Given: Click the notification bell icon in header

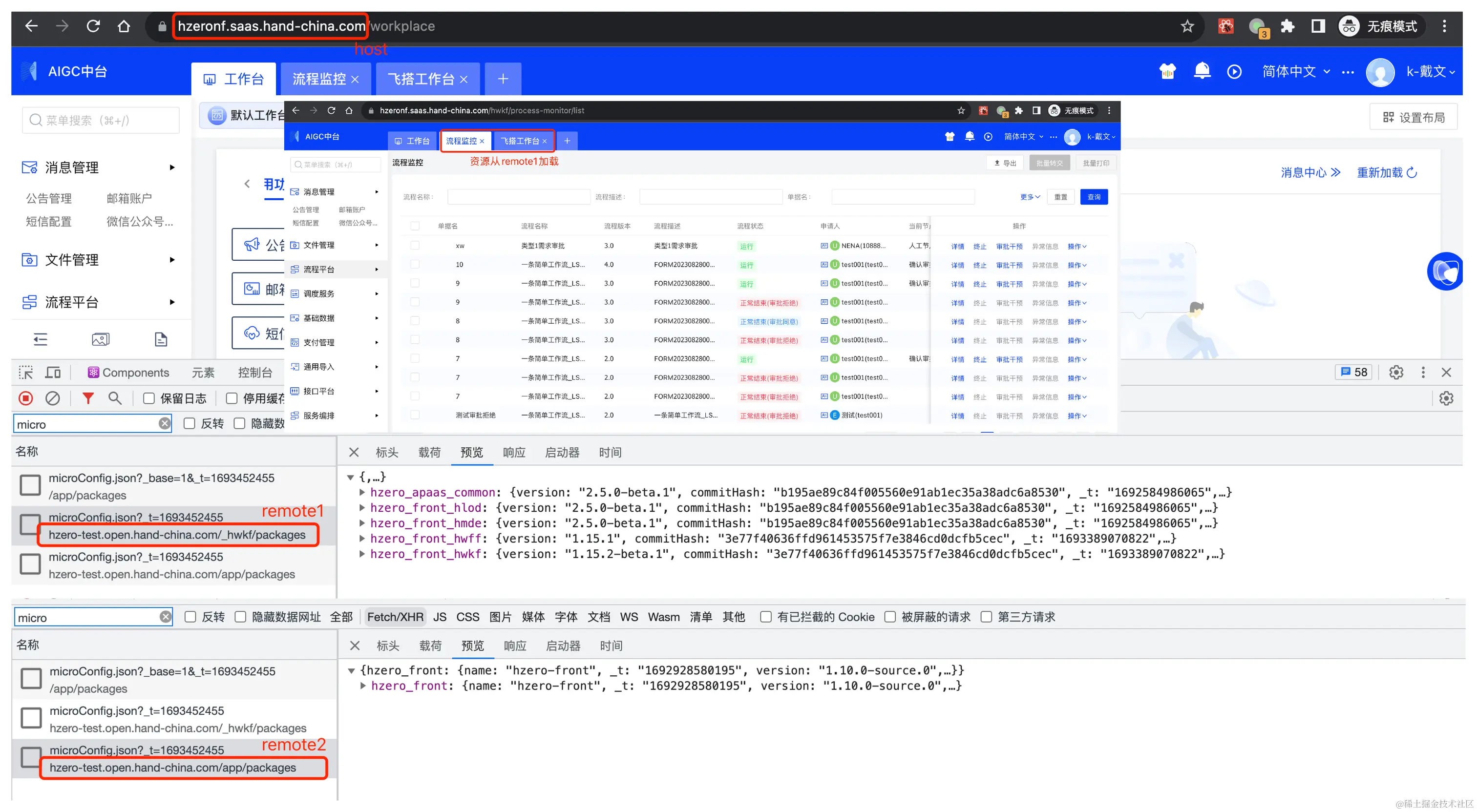Looking at the screenshot, I should (1202, 71).
